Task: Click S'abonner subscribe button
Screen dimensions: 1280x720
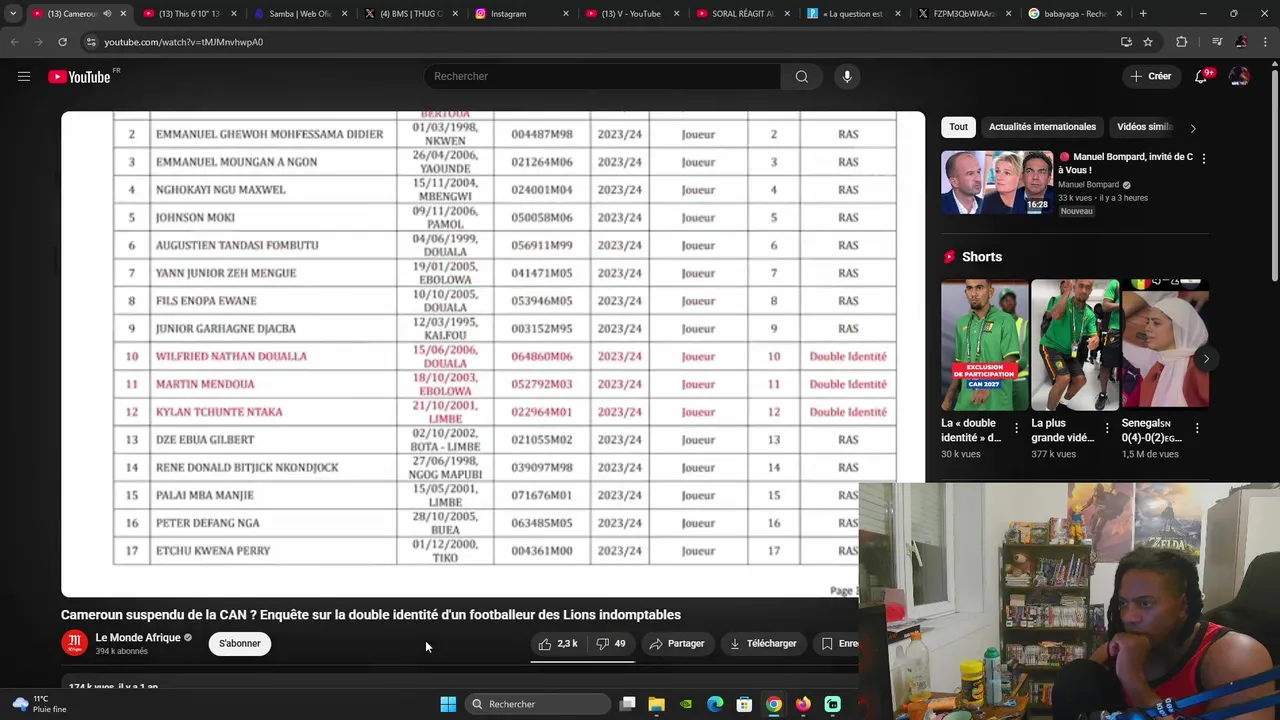Action: pos(239,644)
